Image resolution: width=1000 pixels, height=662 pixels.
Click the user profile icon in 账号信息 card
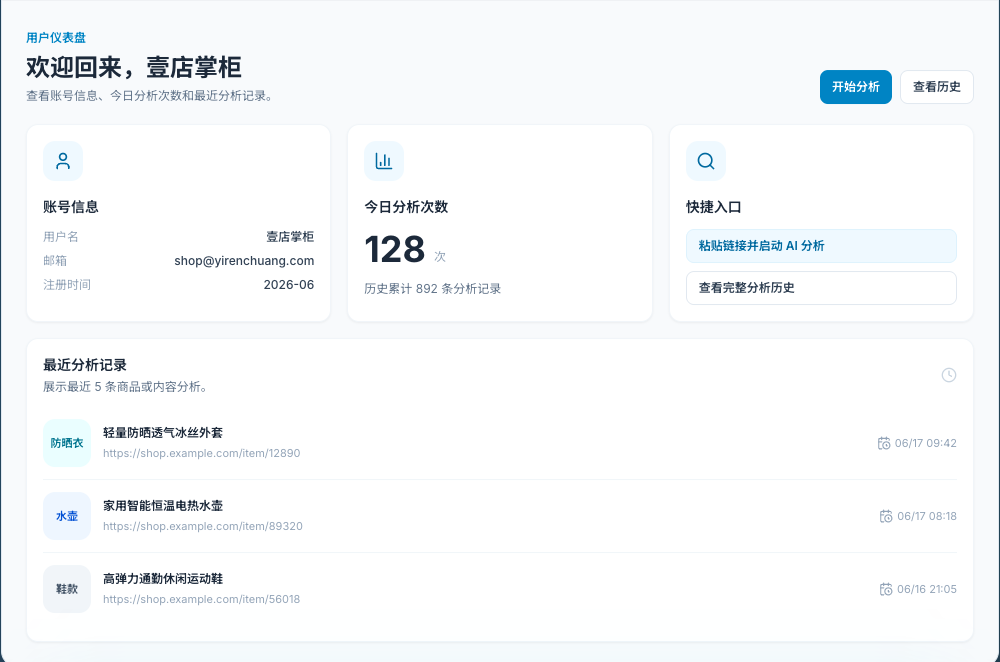point(62,161)
